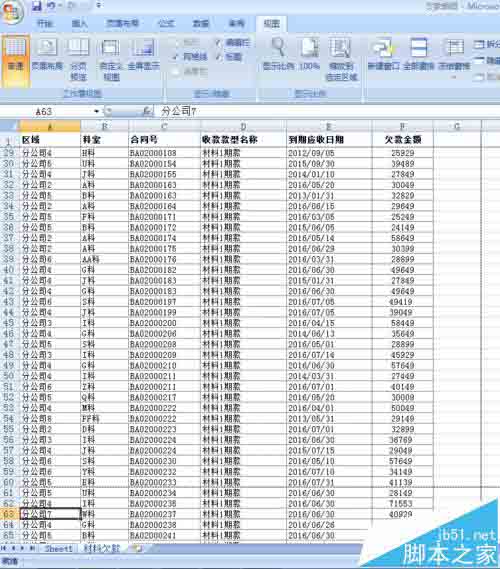The height and width of the screenshot is (569, 500).
Task: Click cell with date 2013/01/31
Action: click(329, 196)
